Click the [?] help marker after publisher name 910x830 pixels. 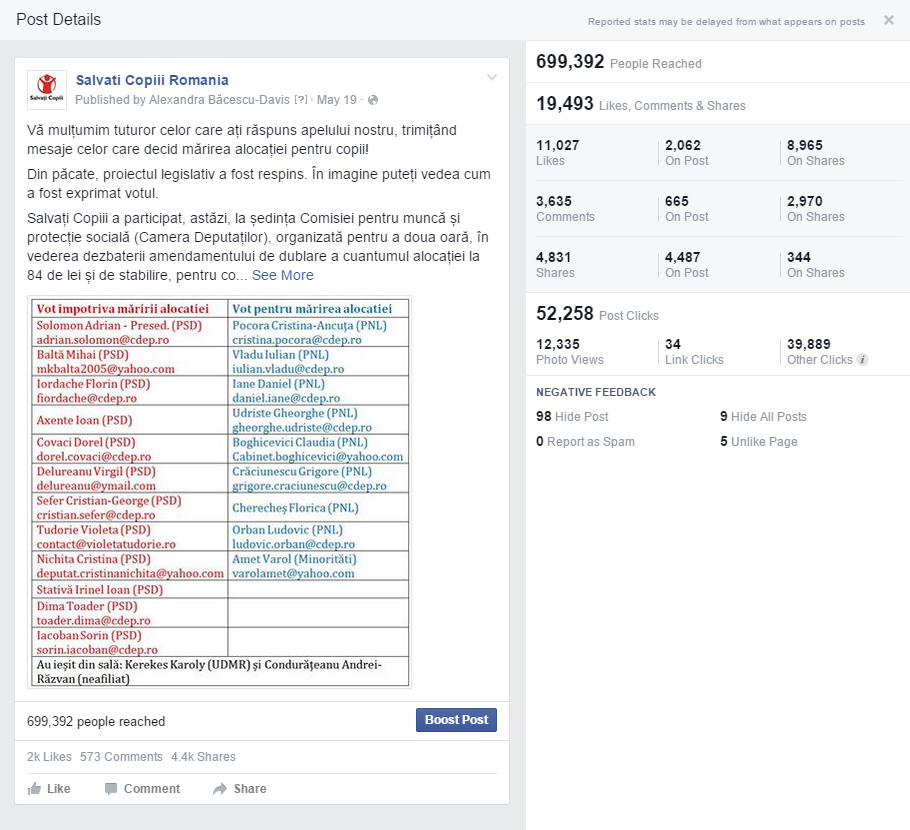point(300,100)
